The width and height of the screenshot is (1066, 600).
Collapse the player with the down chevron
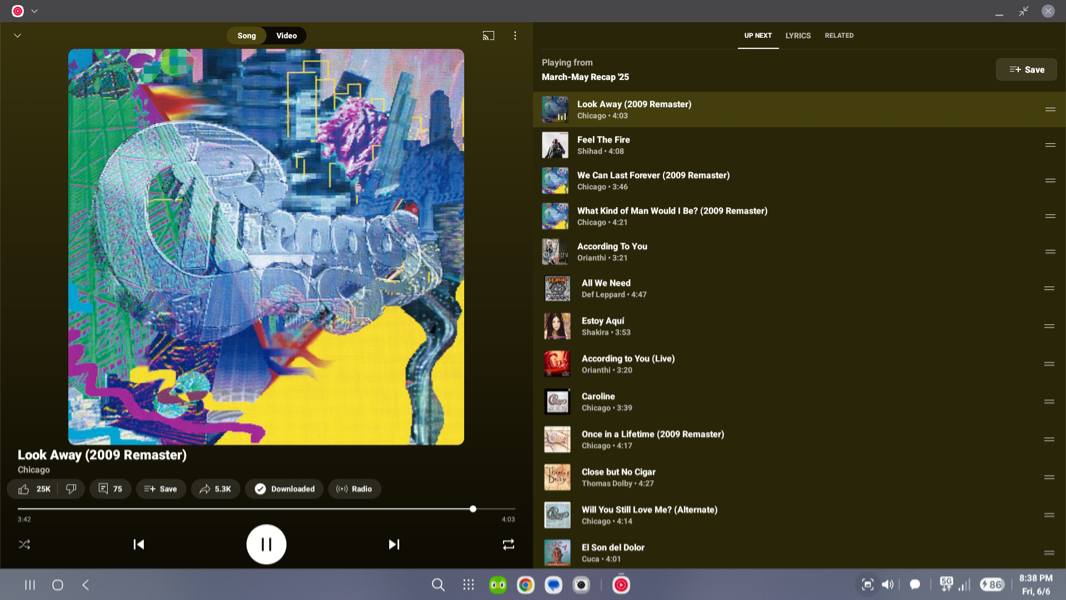pyautogui.click(x=17, y=36)
